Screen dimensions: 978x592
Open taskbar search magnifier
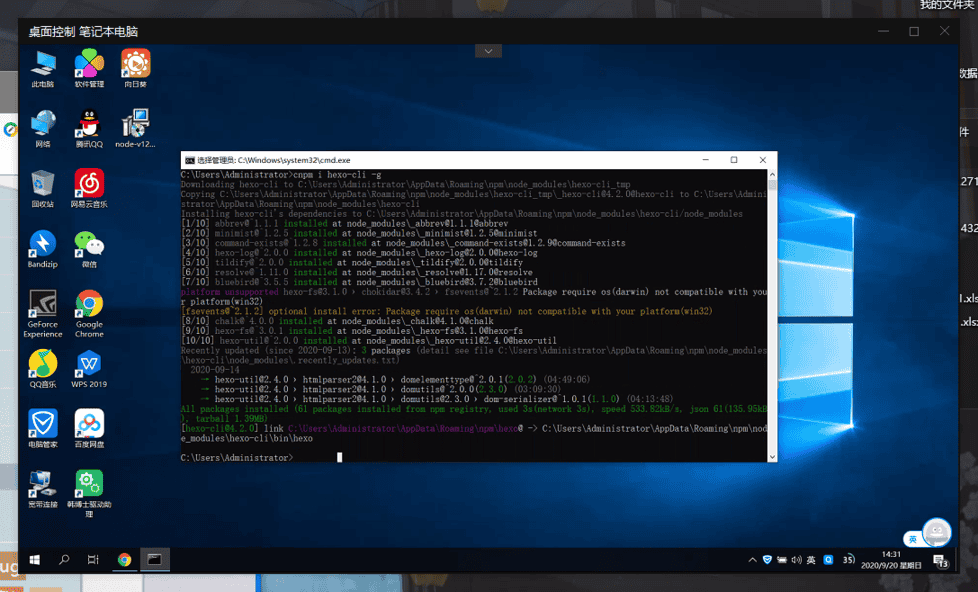click(64, 560)
